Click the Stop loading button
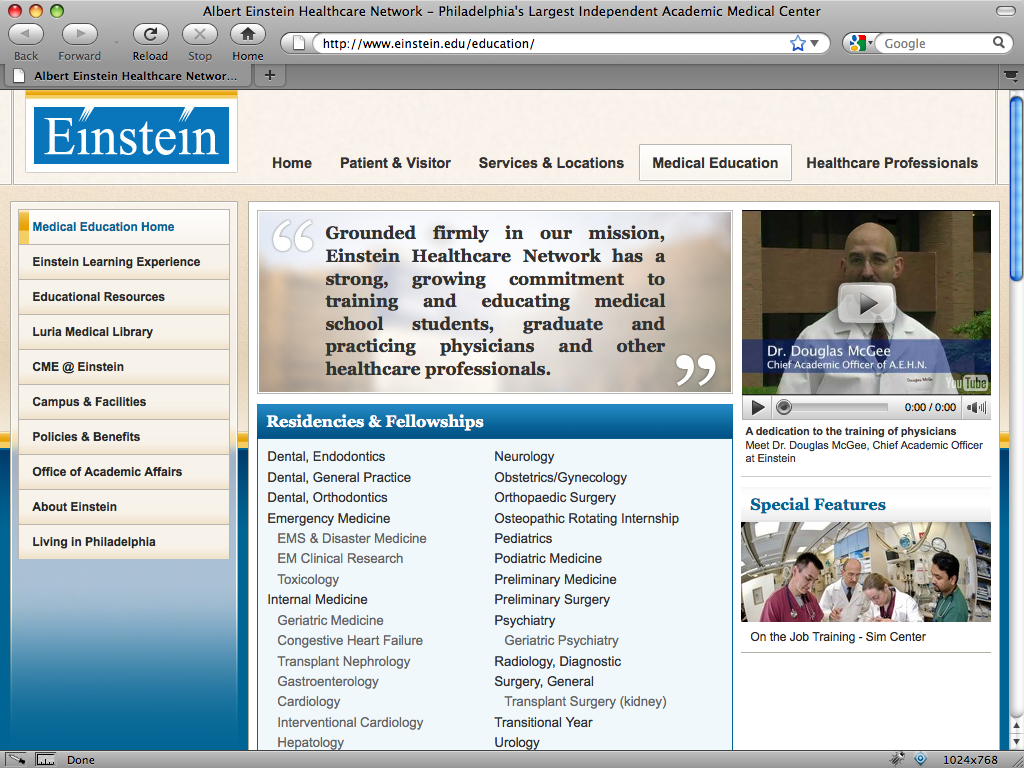Image resolution: width=1024 pixels, height=768 pixels. click(x=200, y=34)
